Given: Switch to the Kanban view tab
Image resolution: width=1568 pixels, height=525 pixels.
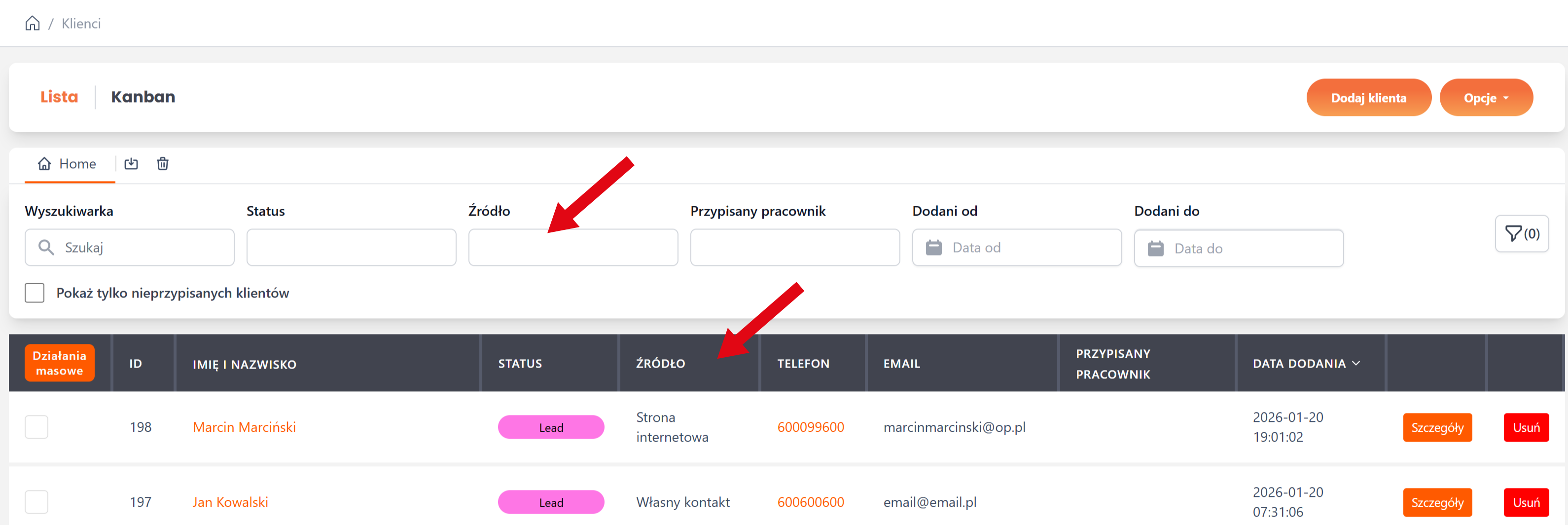Looking at the screenshot, I should [x=143, y=97].
